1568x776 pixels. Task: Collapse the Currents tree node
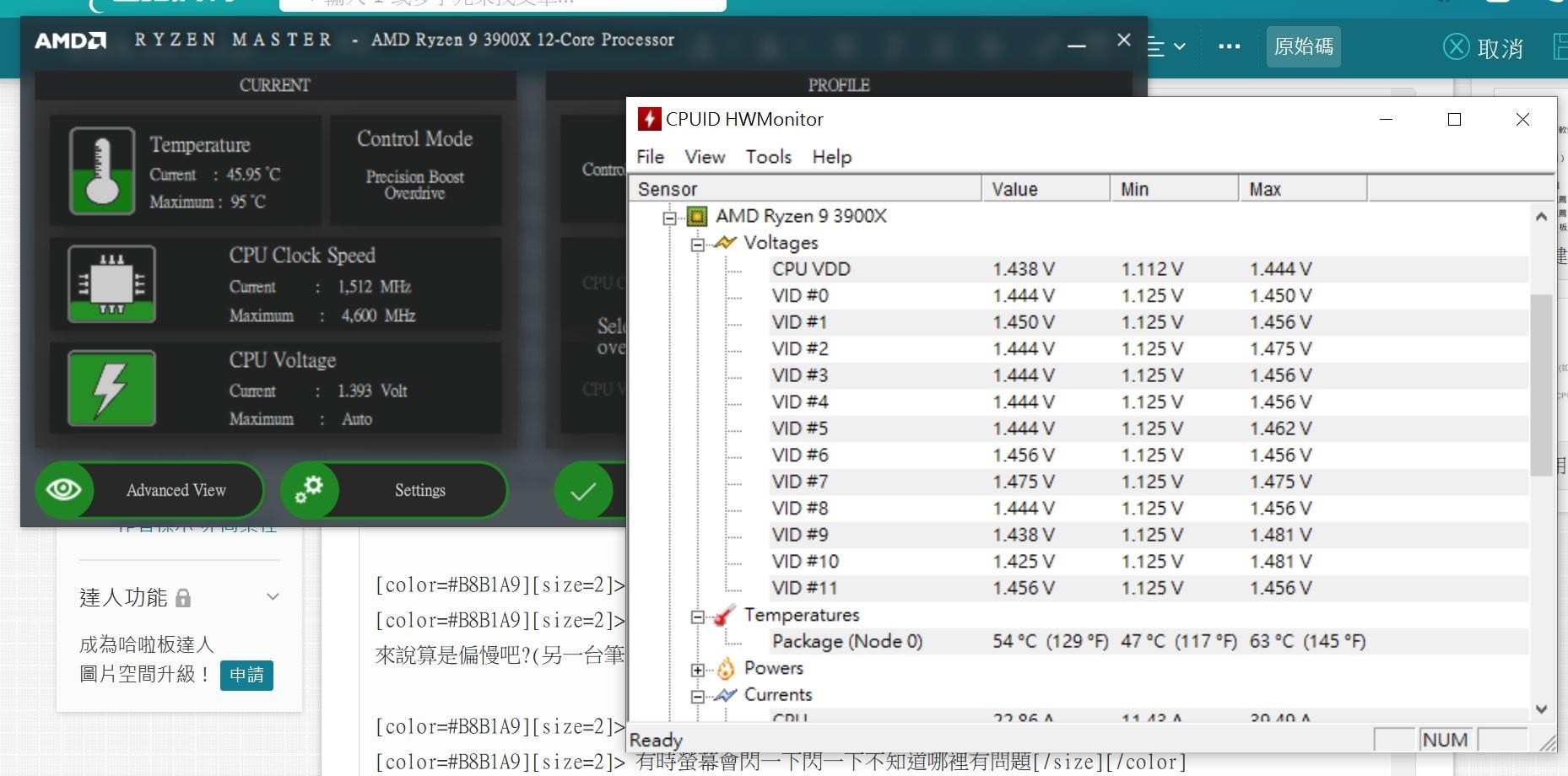click(697, 697)
